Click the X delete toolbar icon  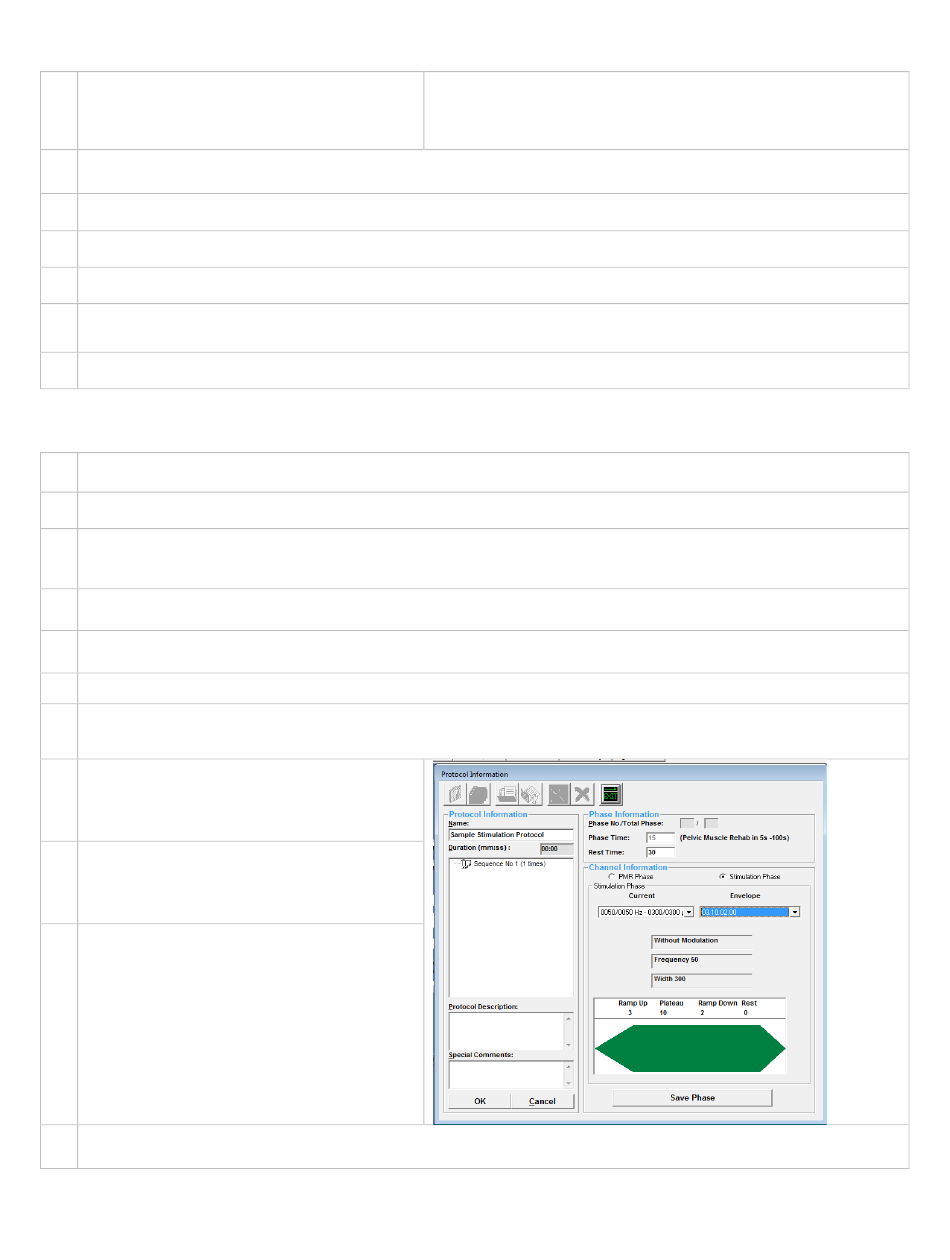582,794
